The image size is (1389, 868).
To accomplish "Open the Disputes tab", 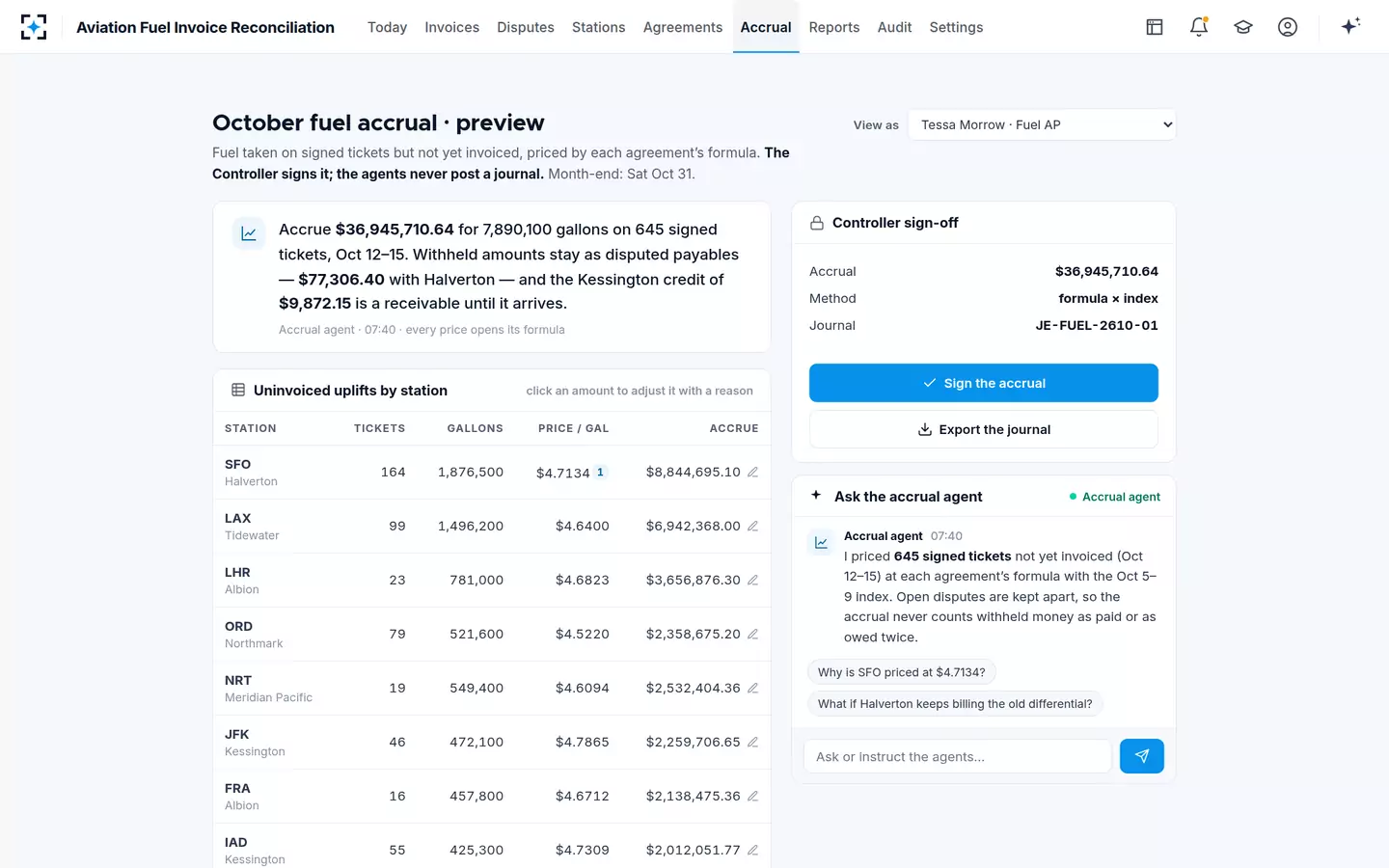I will point(526,27).
